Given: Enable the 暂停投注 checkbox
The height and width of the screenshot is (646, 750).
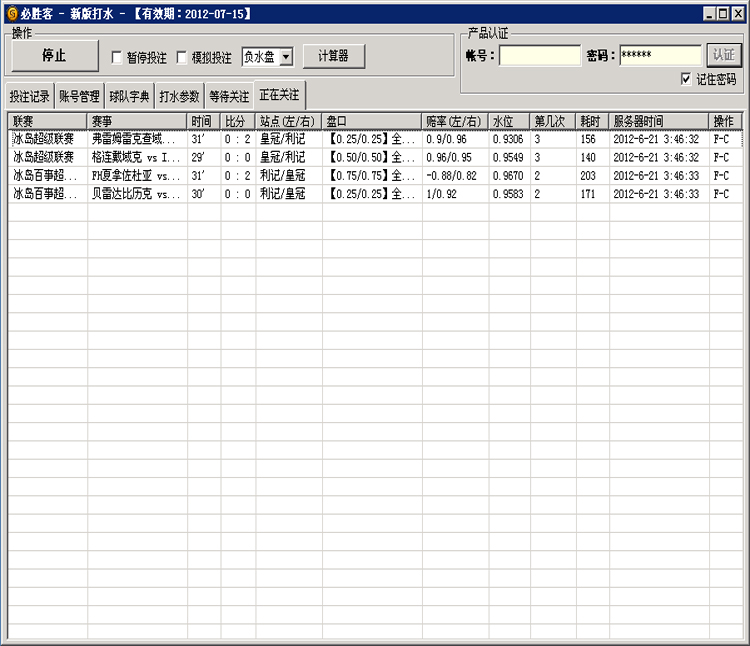Looking at the screenshot, I should click(117, 58).
